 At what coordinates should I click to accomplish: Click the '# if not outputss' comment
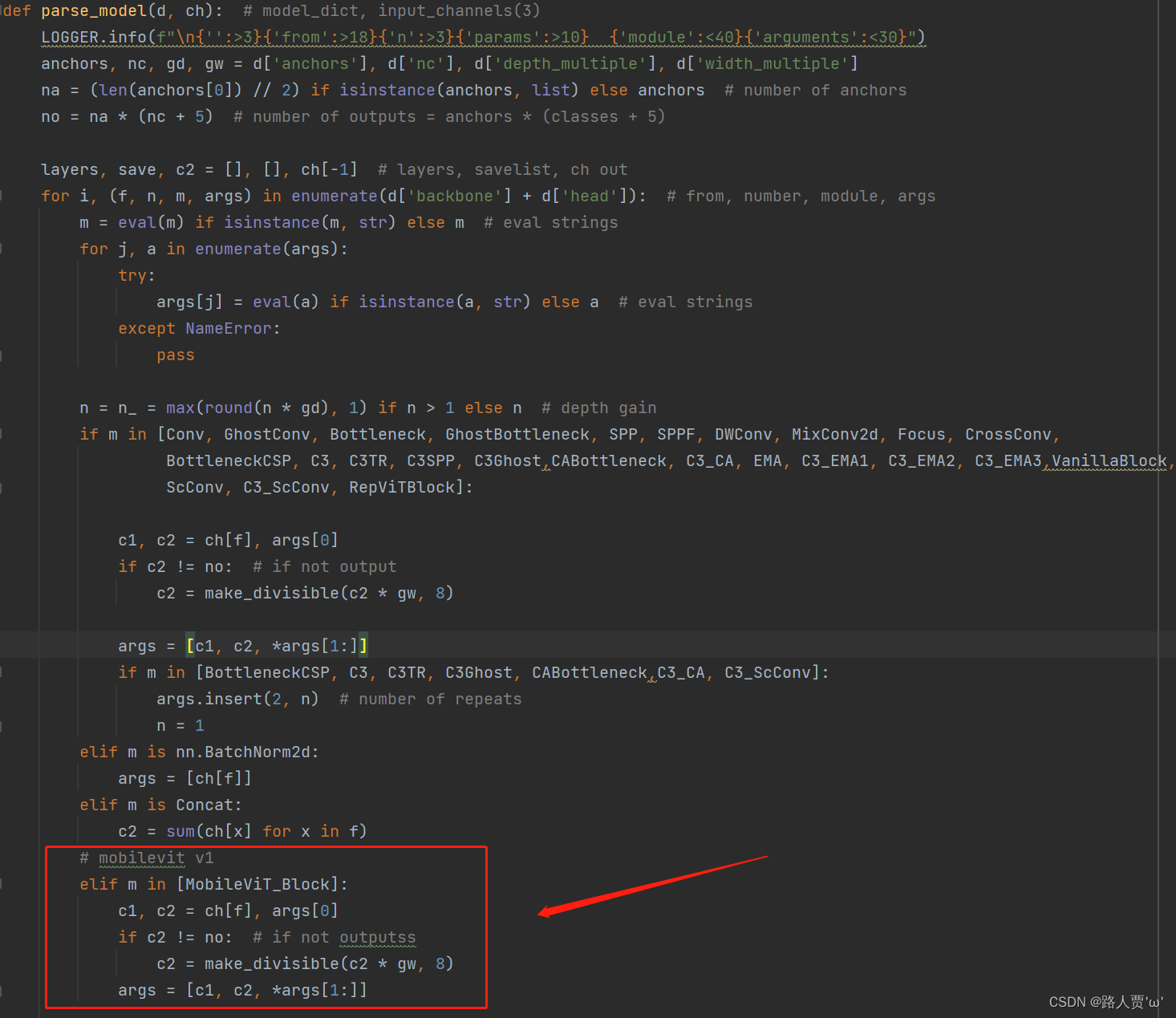(x=335, y=937)
